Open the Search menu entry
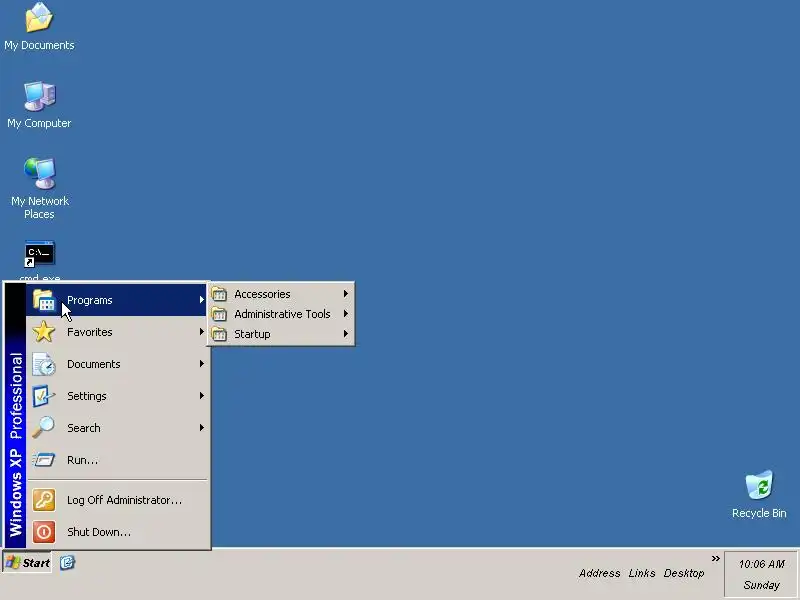 tap(117, 428)
